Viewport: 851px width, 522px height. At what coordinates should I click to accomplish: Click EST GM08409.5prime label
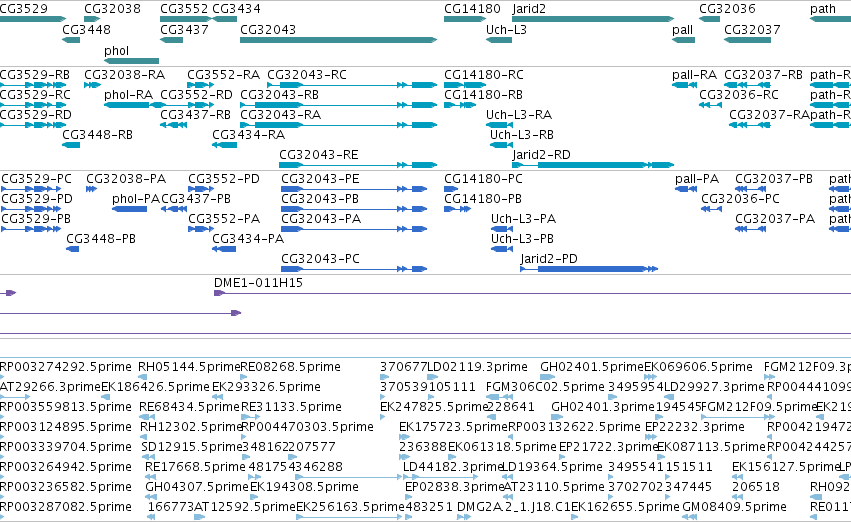pos(734,507)
